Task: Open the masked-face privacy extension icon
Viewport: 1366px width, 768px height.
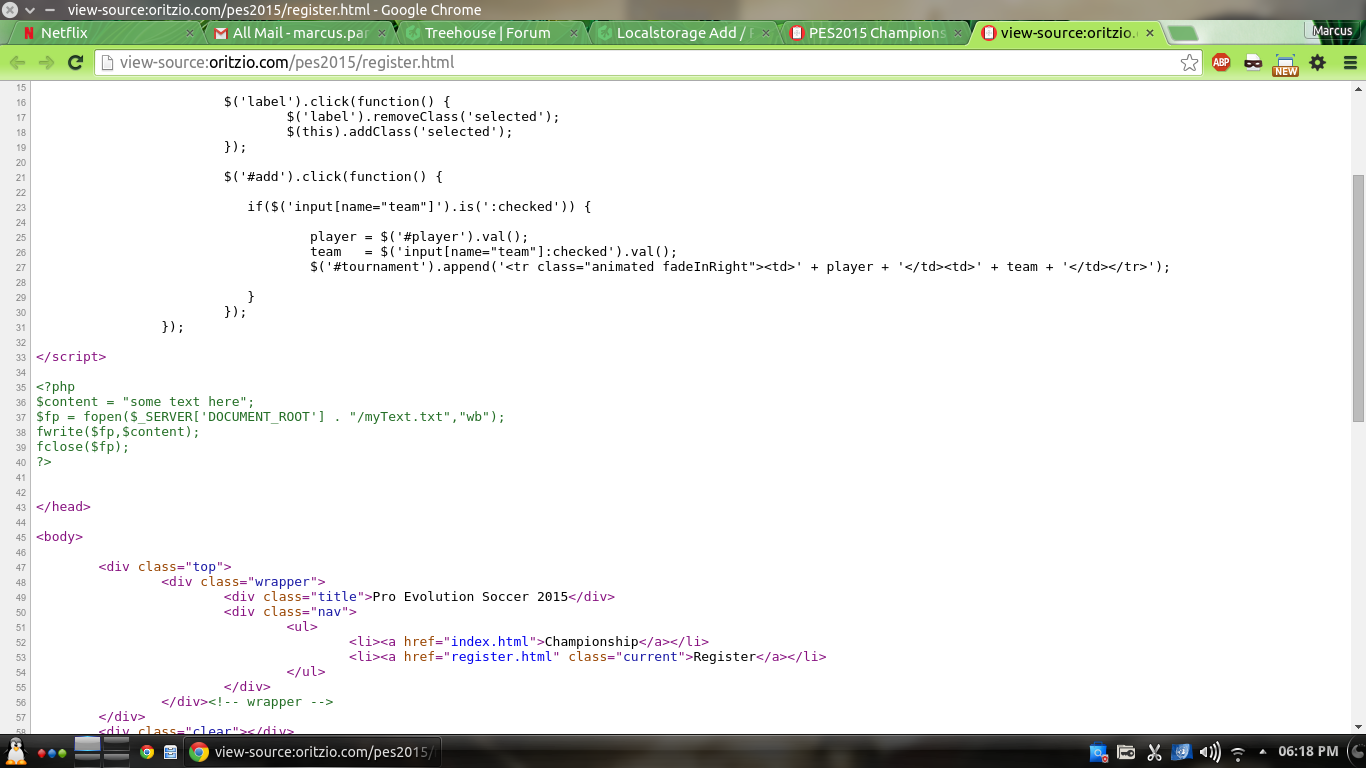Action: pyautogui.click(x=1253, y=62)
